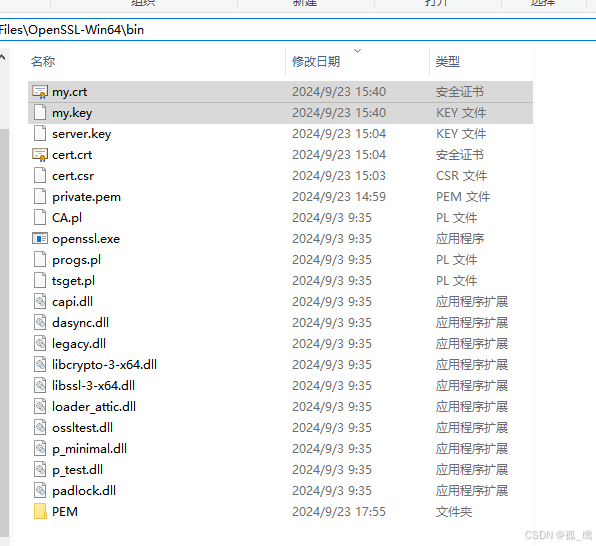This screenshot has width=596, height=546.
Task: Click the capi.dll file icon
Action: 40,302
